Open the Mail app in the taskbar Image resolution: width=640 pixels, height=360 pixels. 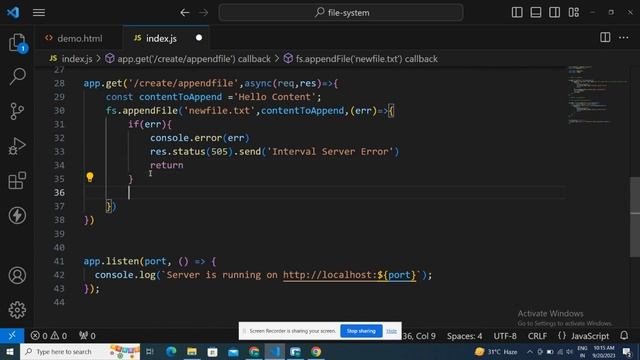point(233,351)
